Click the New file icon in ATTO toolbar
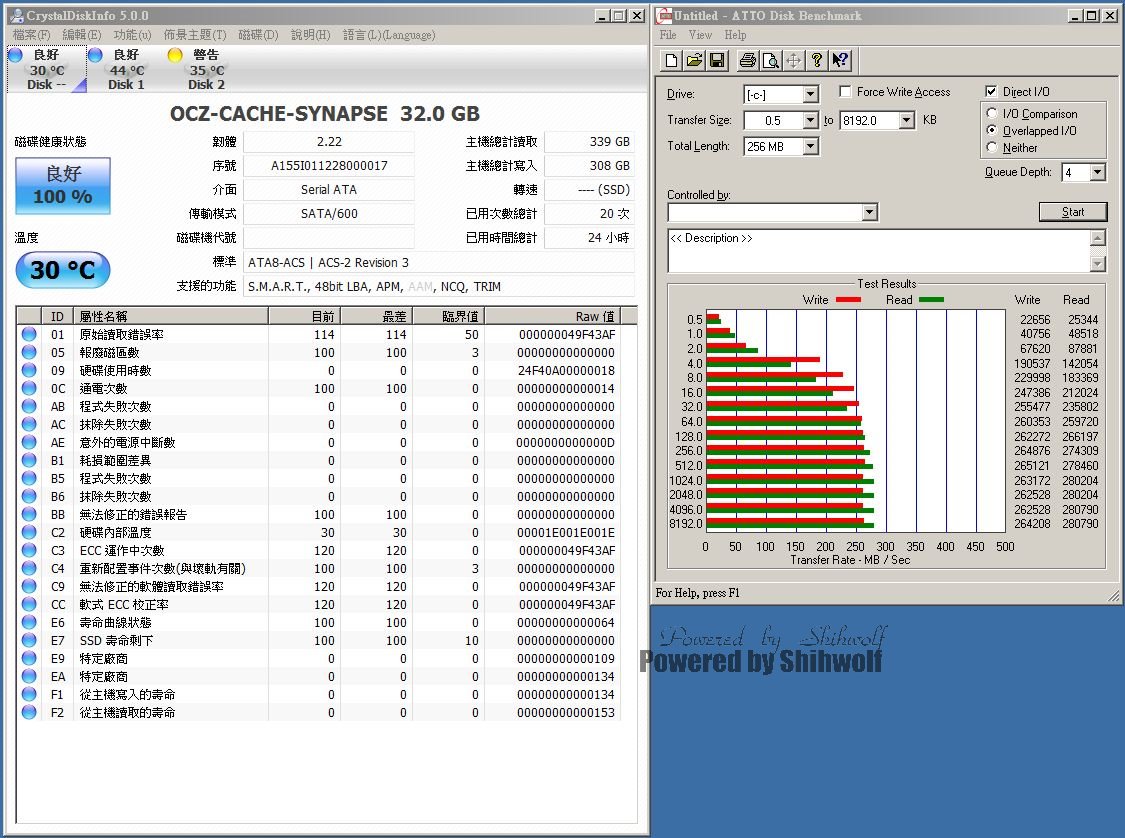The height and width of the screenshot is (838, 1125). coord(672,60)
